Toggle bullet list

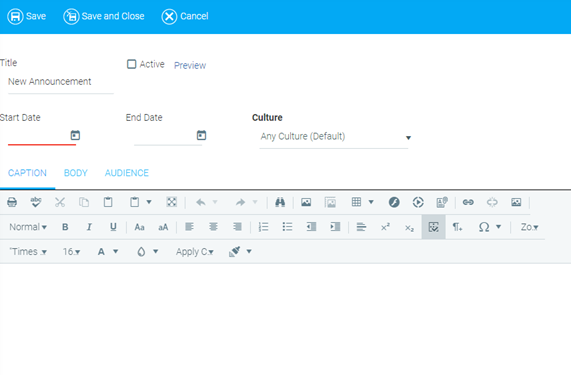click(287, 227)
